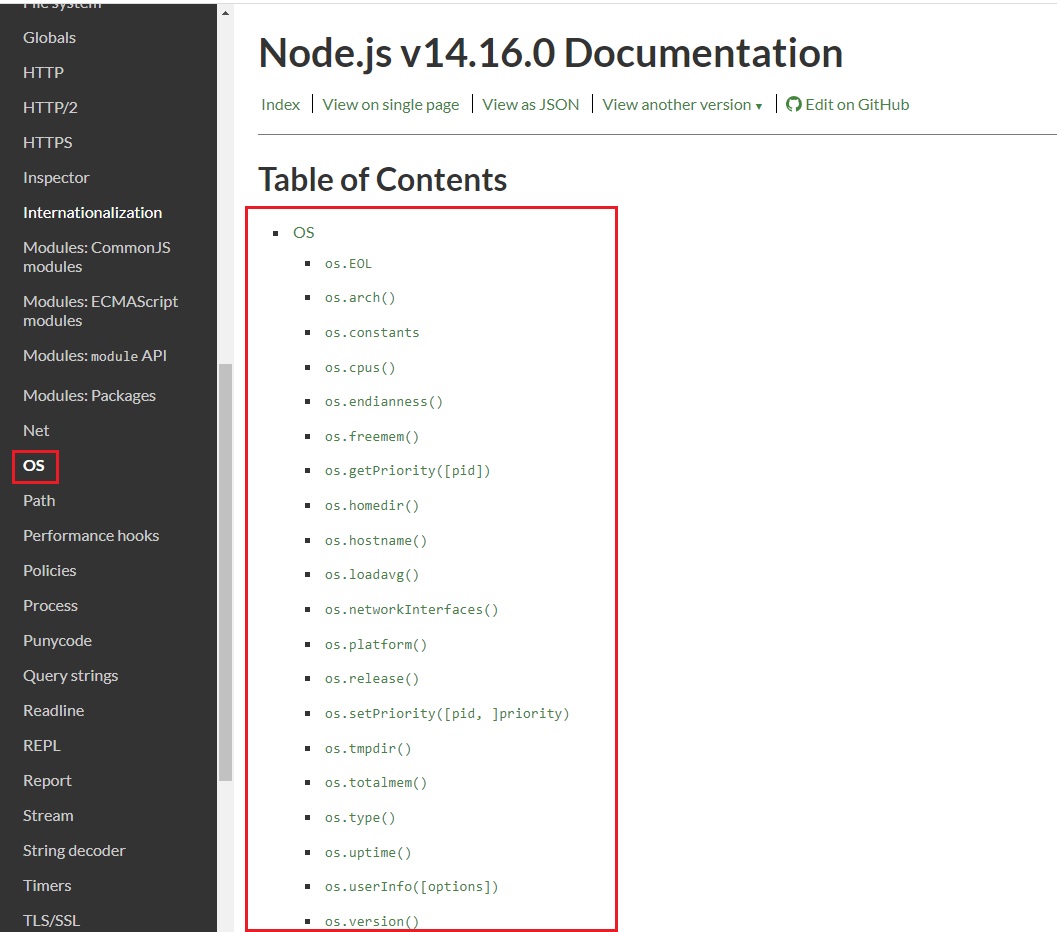Open Inspector in the sidebar
This screenshot has width=1057, height=932.
tap(56, 178)
